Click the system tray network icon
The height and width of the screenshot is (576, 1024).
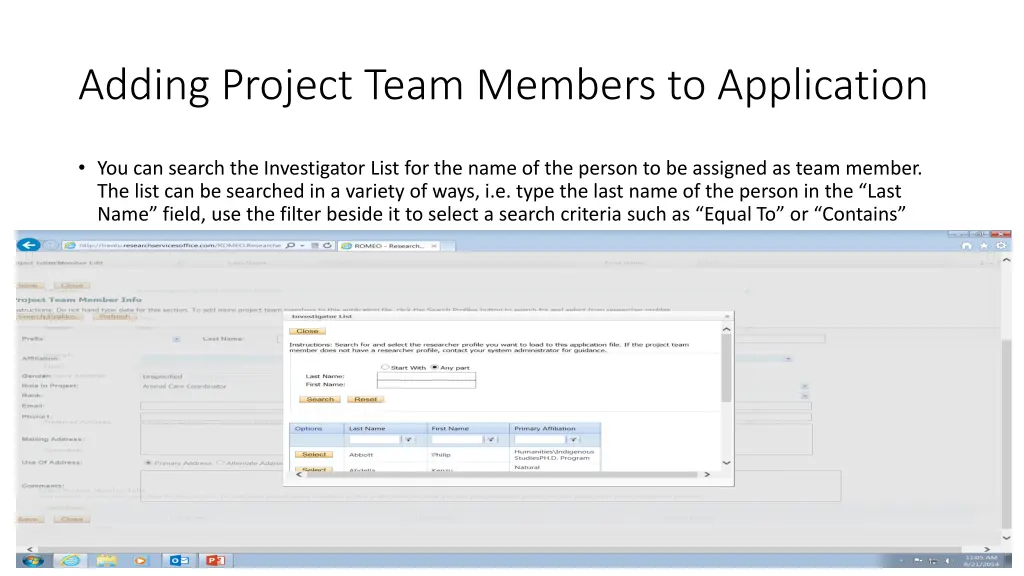click(933, 561)
